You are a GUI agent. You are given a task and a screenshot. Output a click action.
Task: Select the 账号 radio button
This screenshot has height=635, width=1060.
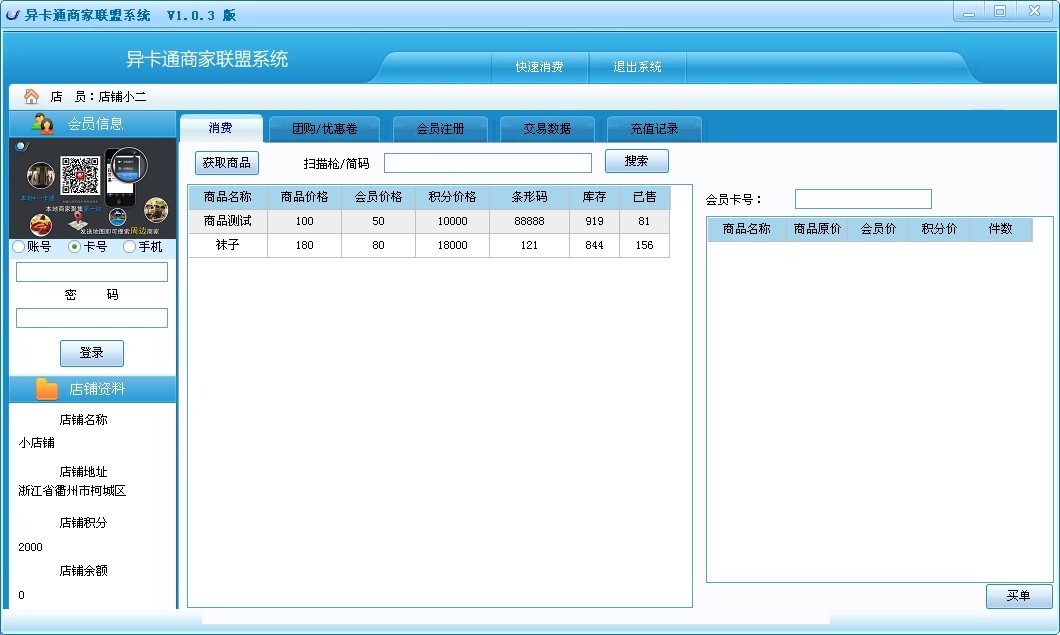click(x=19, y=247)
